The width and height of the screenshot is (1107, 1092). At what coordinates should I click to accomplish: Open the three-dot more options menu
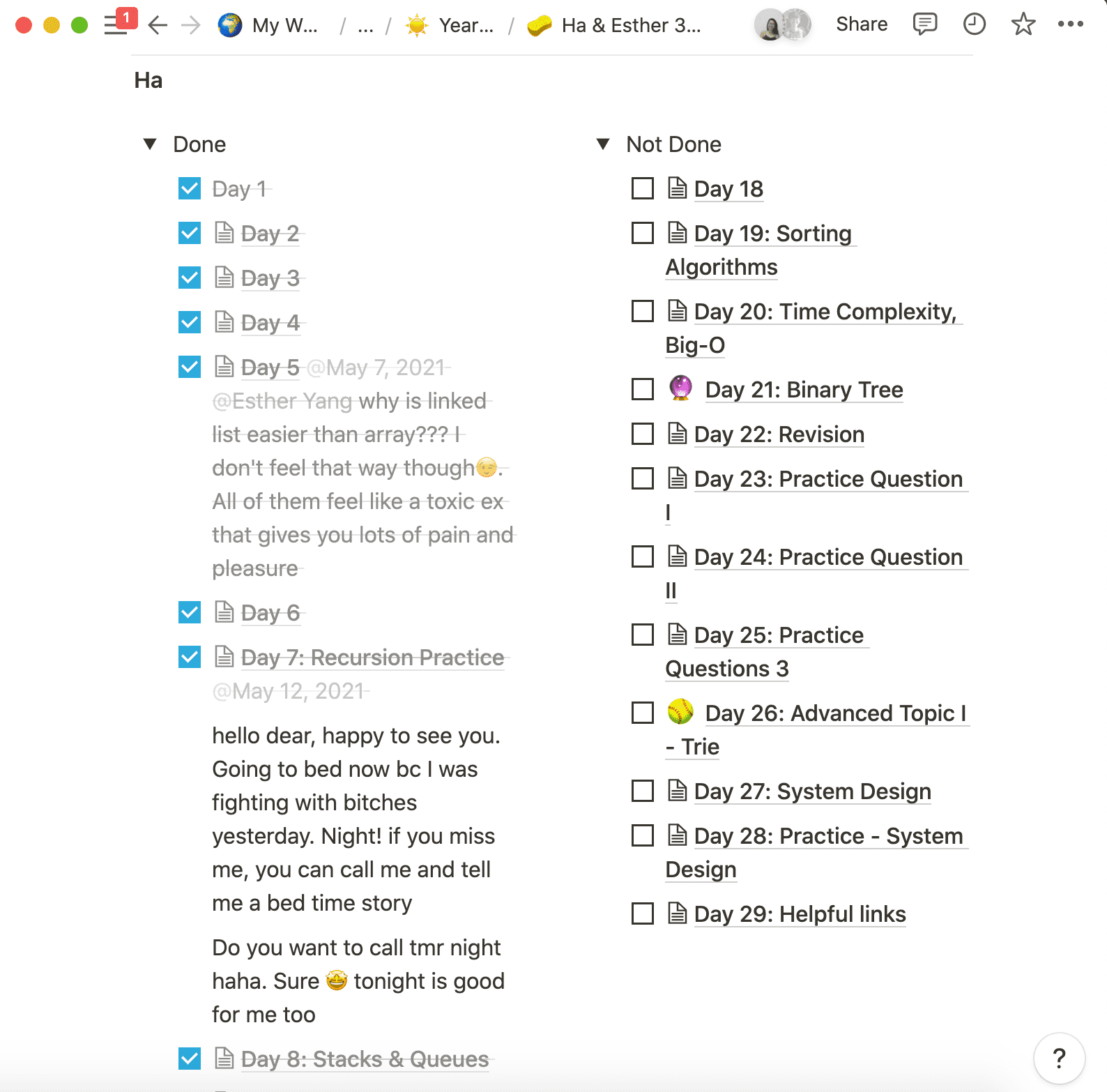(x=1070, y=24)
